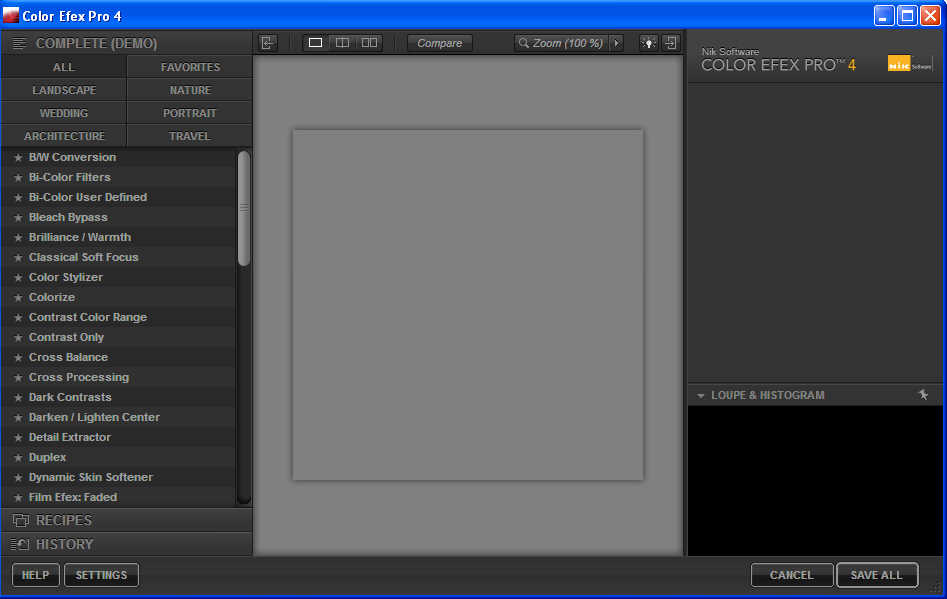Favorite the Contrast Color Range star

(x=18, y=318)
